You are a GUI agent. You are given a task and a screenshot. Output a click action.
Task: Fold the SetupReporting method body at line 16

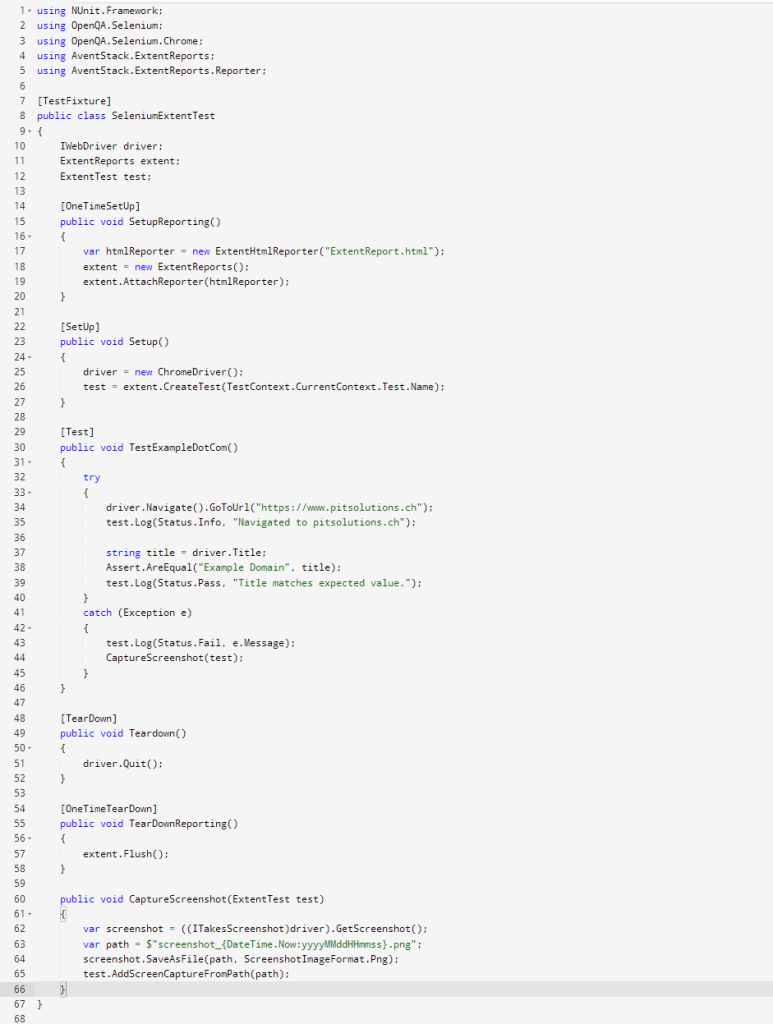28,237
